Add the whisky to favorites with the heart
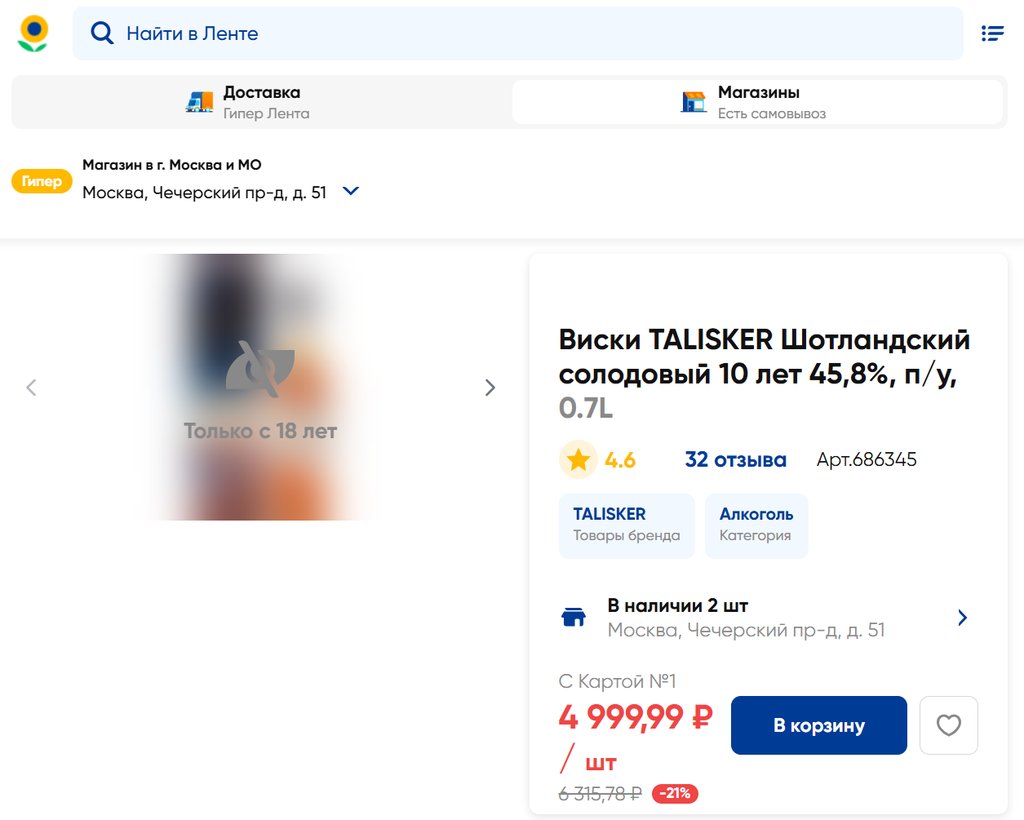Screen dimensions: 1024x820 948,725
